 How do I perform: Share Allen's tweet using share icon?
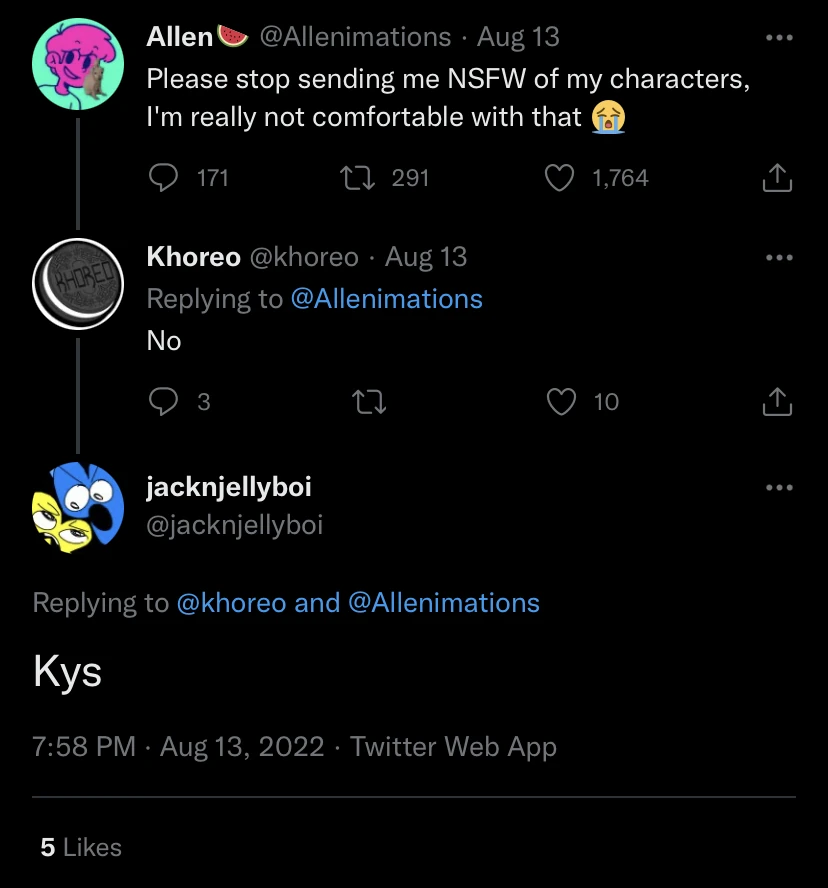click(x=777, y=178)
